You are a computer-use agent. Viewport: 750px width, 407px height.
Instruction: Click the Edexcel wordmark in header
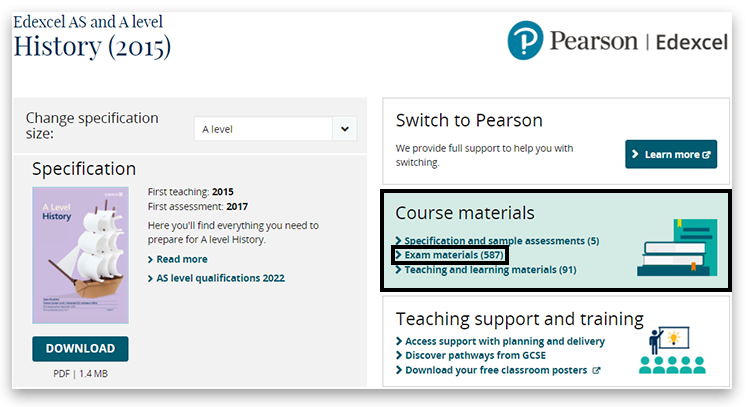pyautogui.click(x=692, y=42)
